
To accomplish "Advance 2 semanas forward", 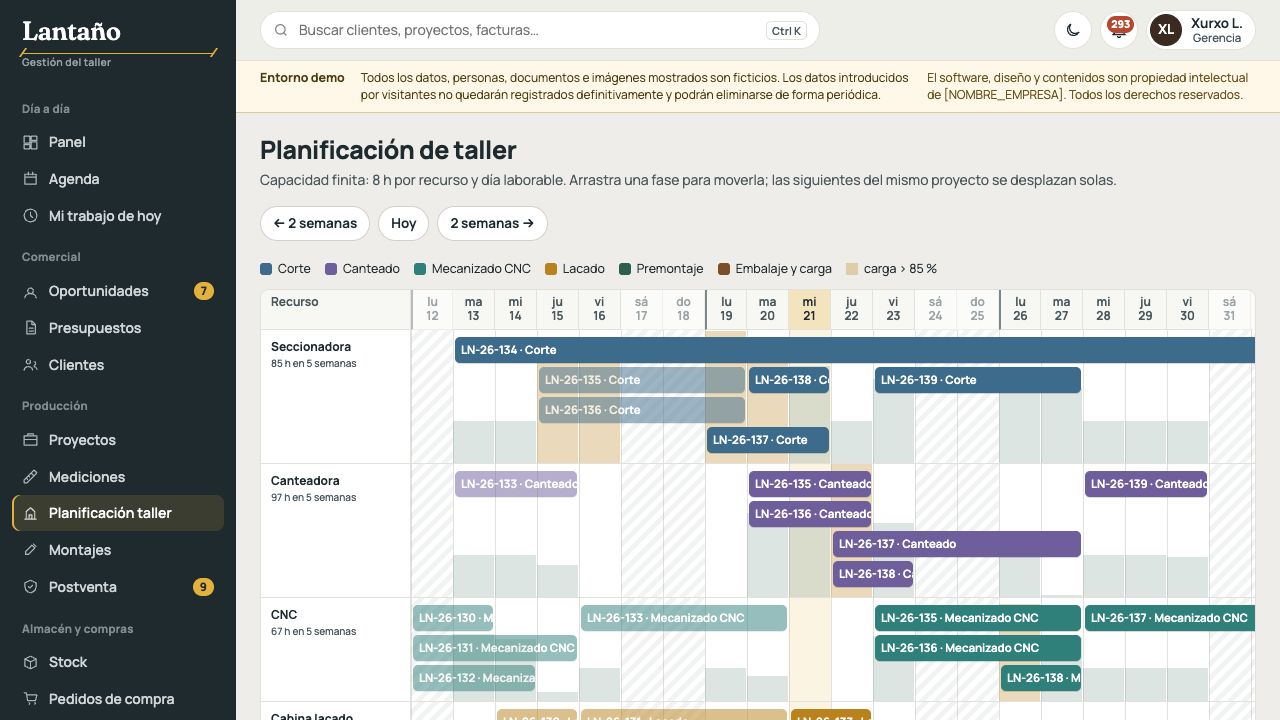I will coord(492,223).
